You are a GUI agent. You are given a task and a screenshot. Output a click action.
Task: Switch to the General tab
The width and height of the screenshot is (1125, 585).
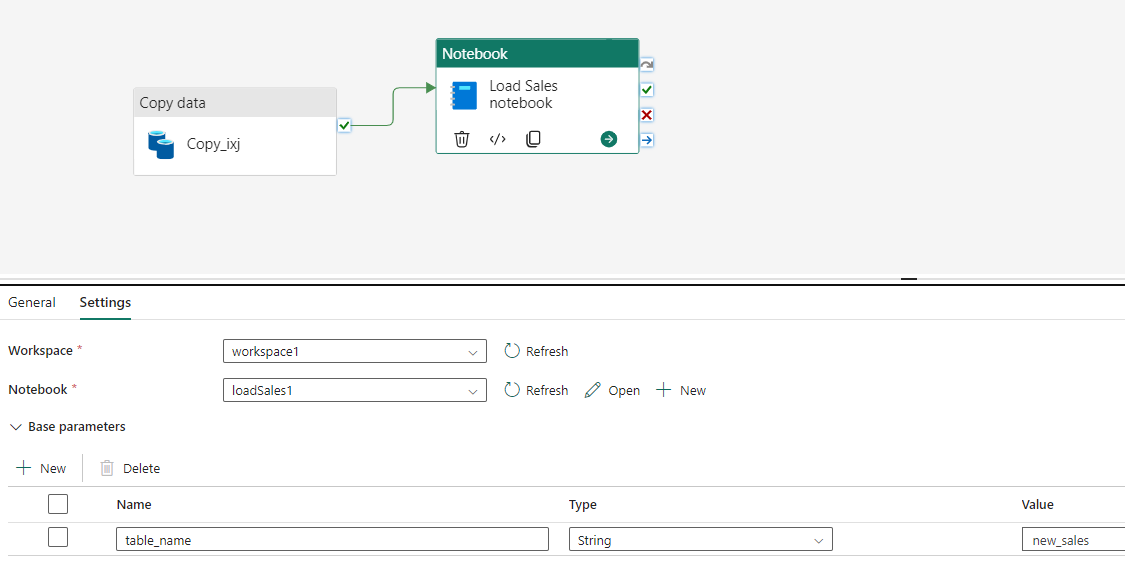click(32, 302)
